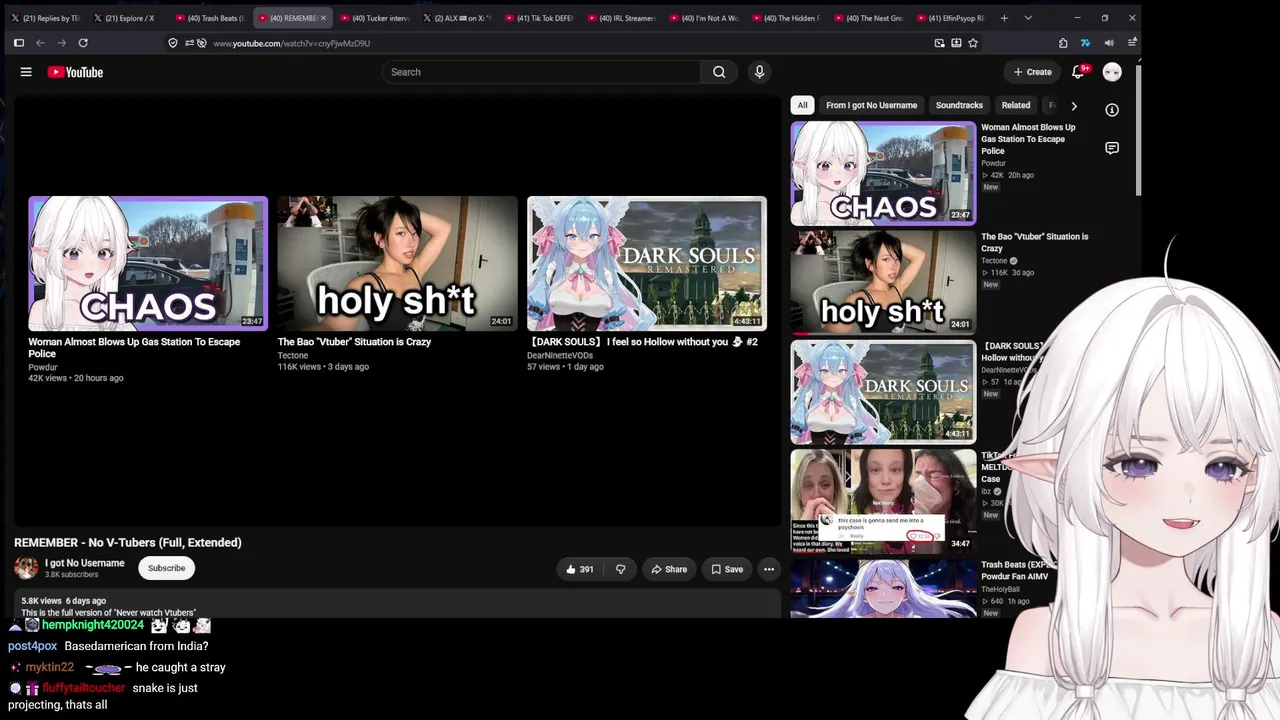Viewport: 1280px width, 720px height.
Task: Show more filter chips with right arrow
Action: pyautogui.click(x=1074, y=105)
